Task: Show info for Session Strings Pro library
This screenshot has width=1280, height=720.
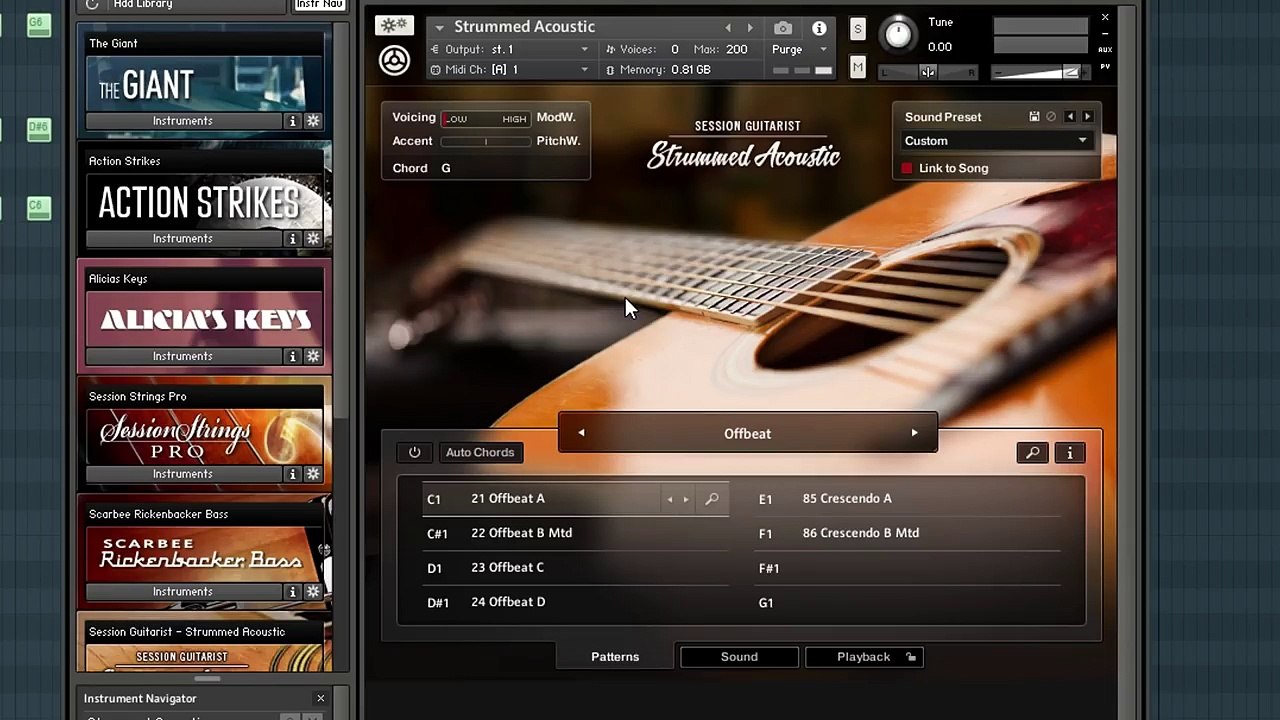Action: [x=293, y=474]
